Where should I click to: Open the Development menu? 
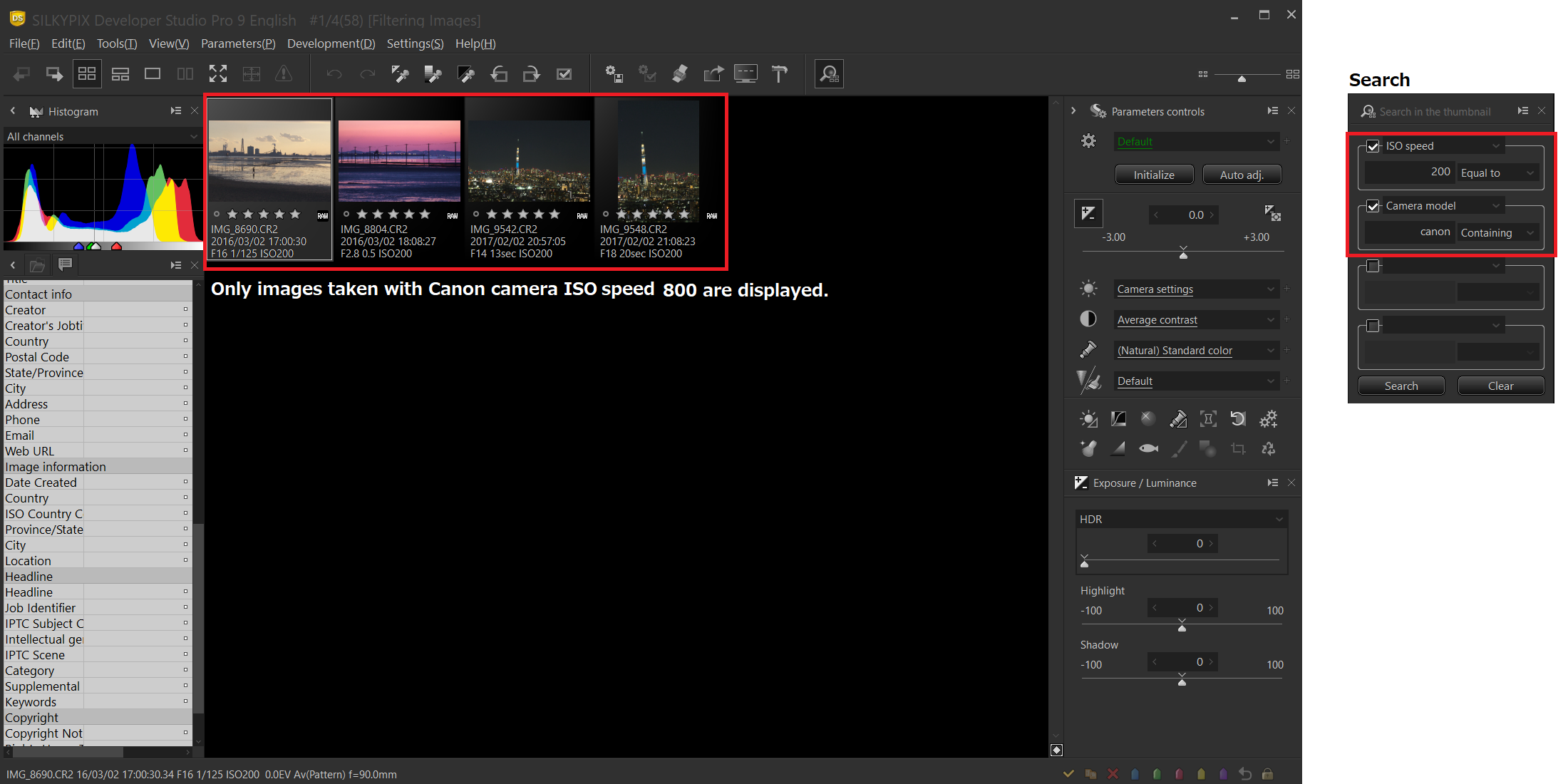331,43
